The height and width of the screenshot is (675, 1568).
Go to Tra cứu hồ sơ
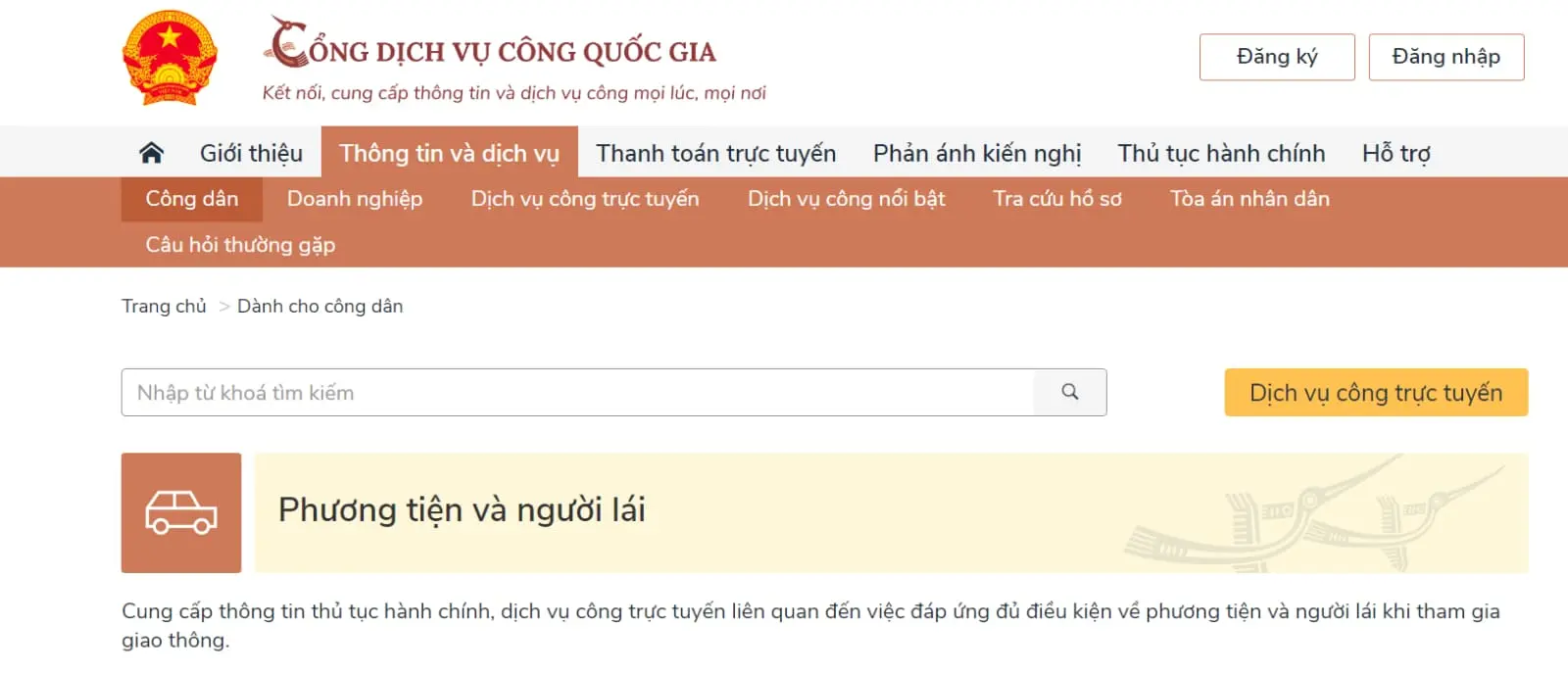click(x=1057, y=199)
